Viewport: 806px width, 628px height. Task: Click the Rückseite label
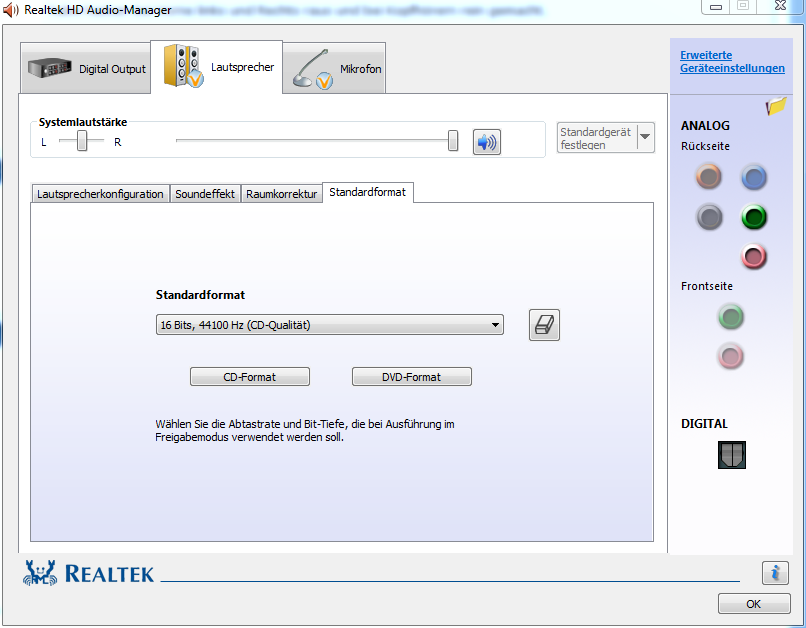(705, 146)
